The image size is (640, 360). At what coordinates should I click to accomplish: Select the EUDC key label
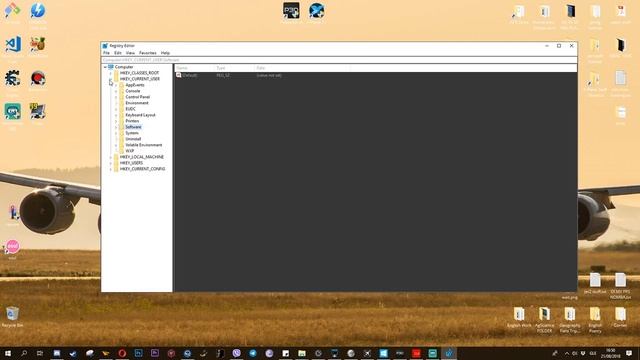coord(130,109)
